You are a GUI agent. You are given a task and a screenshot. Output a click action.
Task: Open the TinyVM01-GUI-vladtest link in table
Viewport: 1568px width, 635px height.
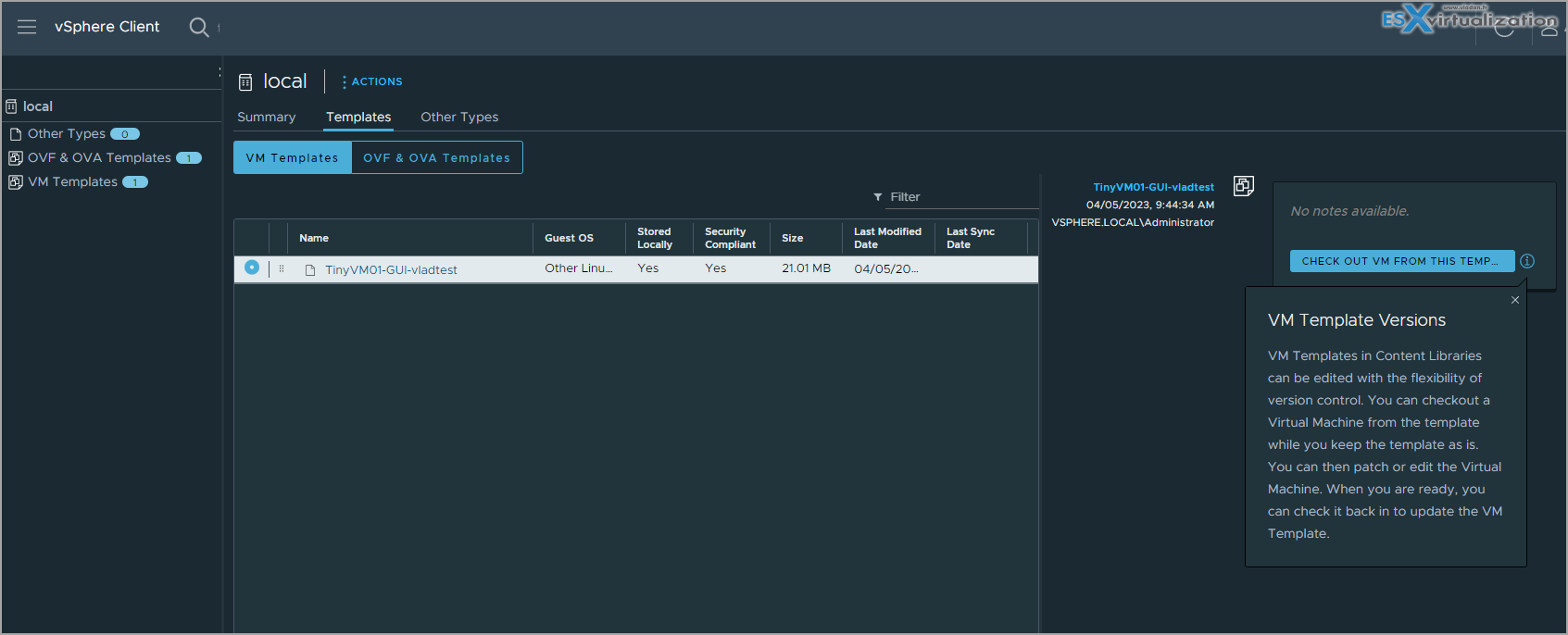click(391, 270)
